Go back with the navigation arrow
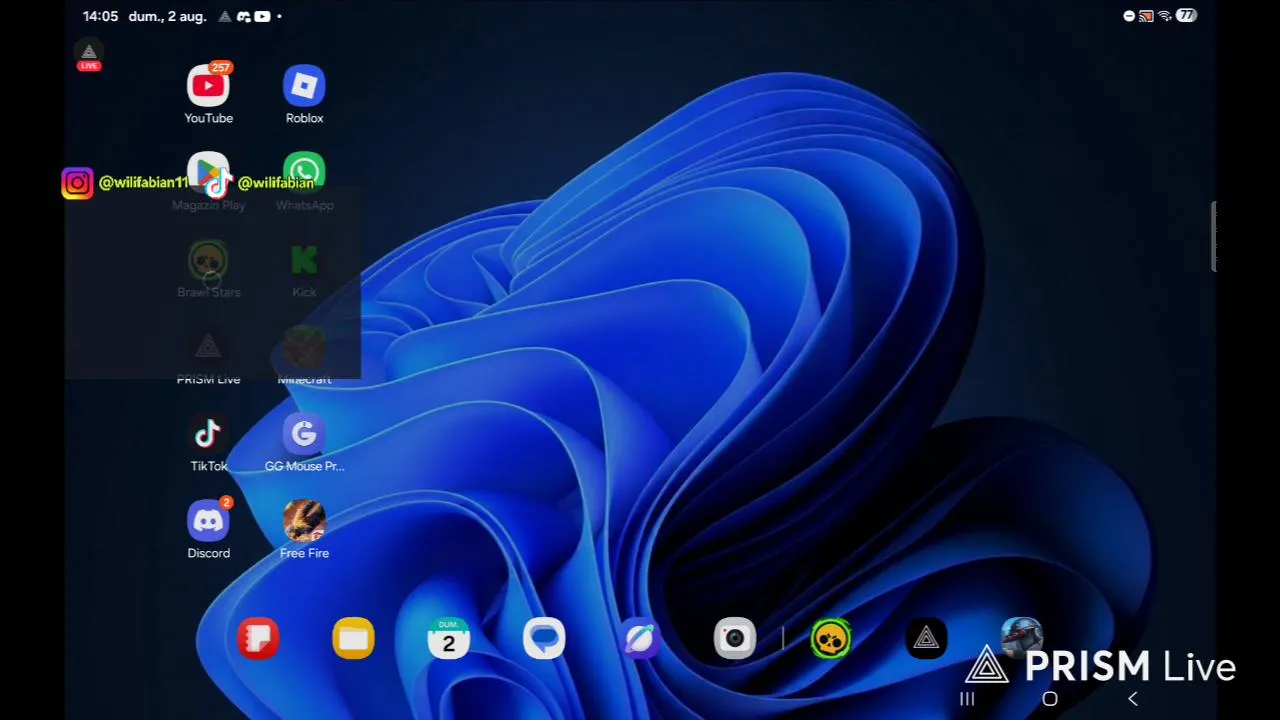This screenshot has width=1280, height=720. 1133,699
